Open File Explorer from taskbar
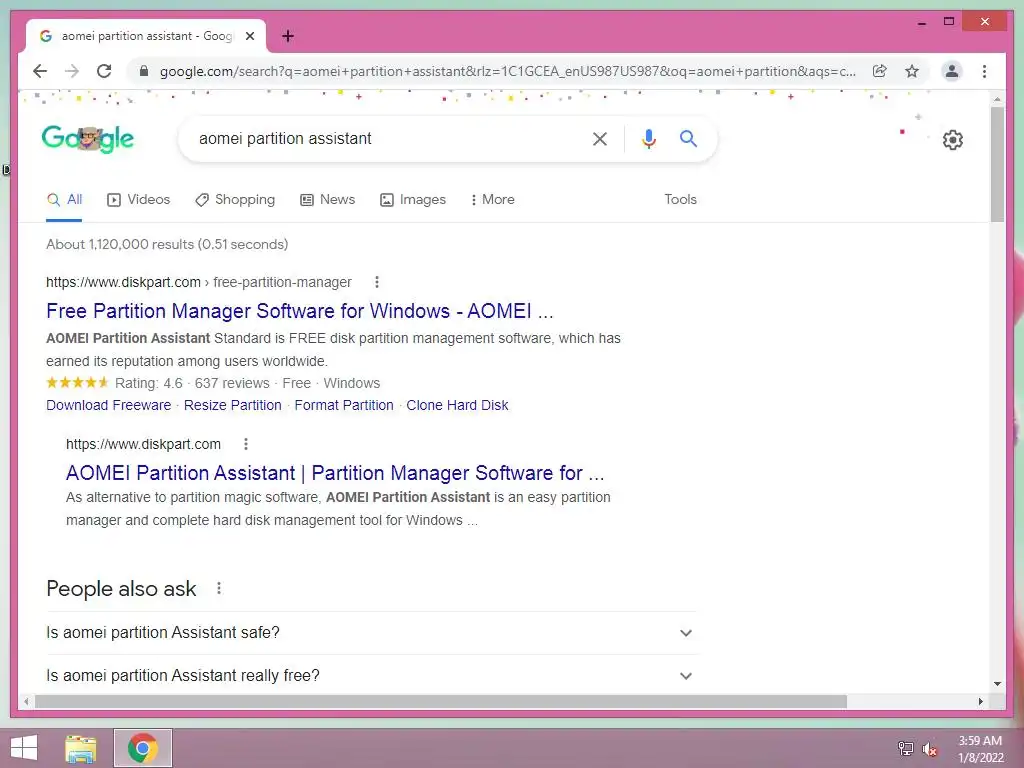 pos(81,748)
